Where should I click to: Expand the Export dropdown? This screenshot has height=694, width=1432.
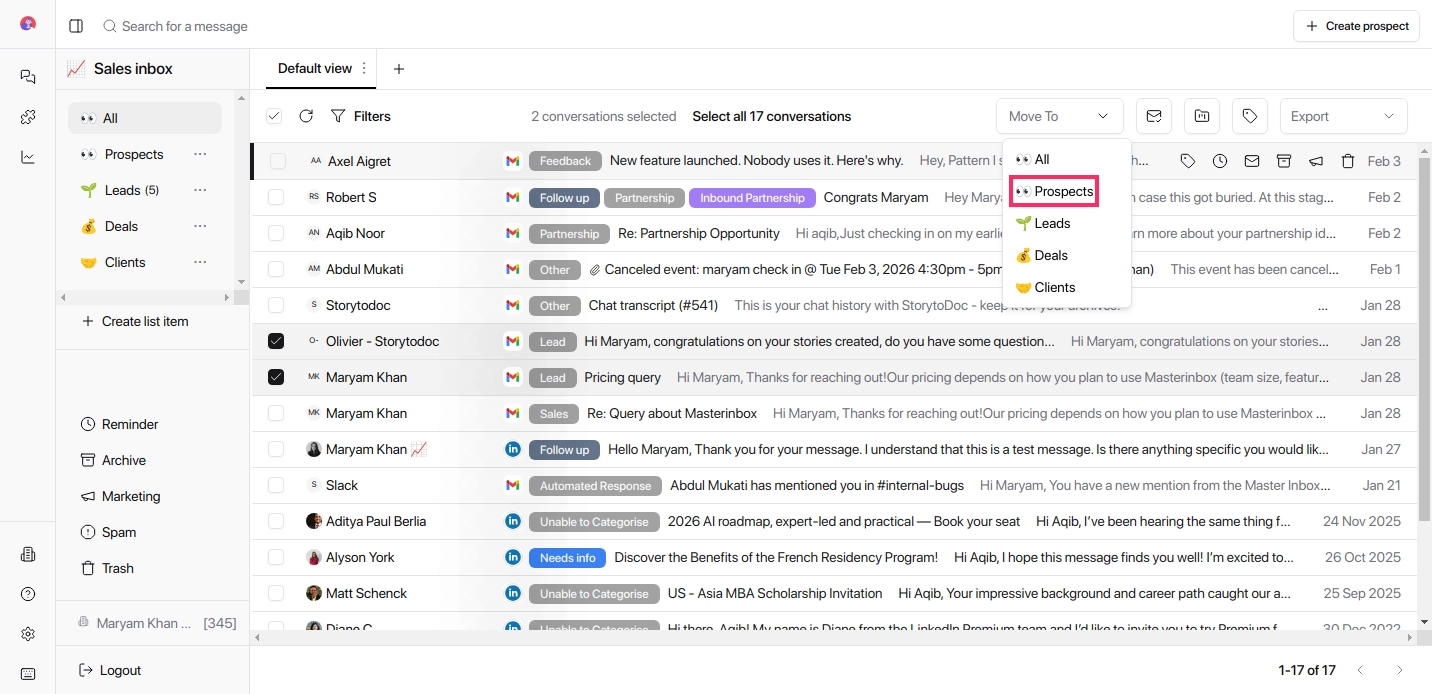1342,116
